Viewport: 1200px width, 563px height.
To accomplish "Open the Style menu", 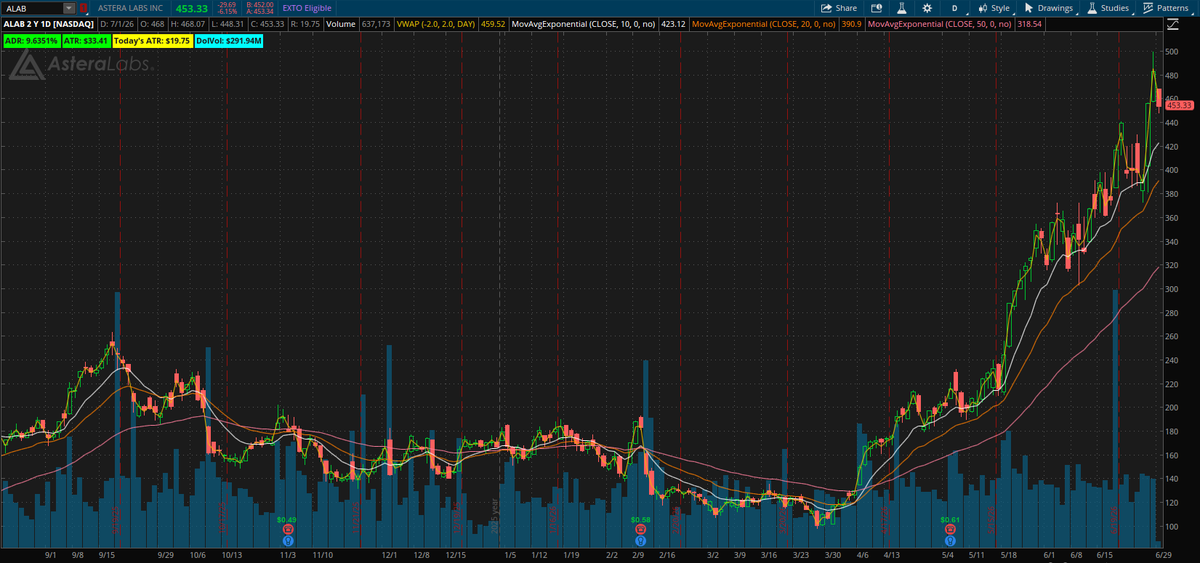I will coord(994,7).
